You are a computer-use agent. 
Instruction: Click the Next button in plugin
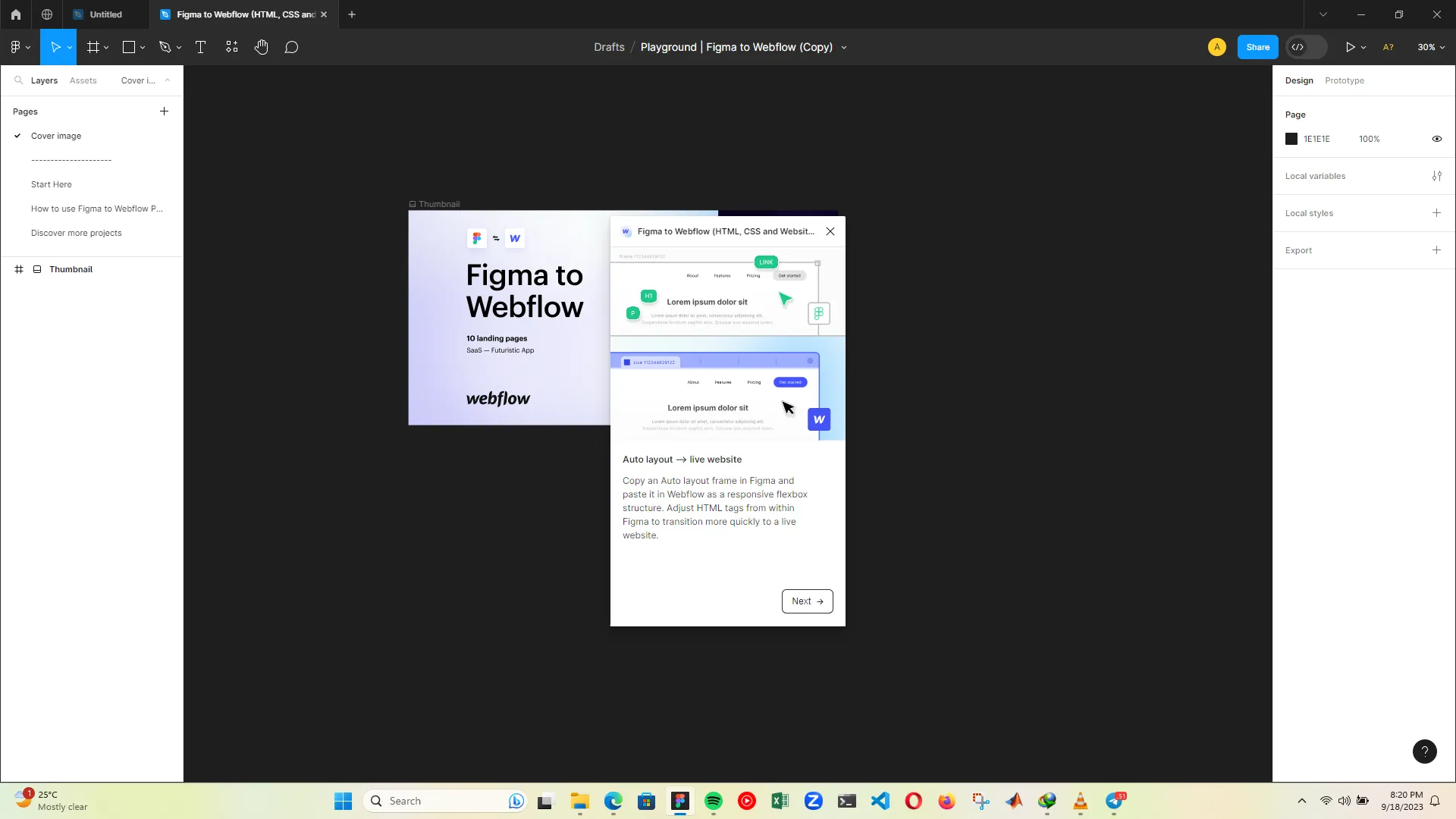(807, 601)
